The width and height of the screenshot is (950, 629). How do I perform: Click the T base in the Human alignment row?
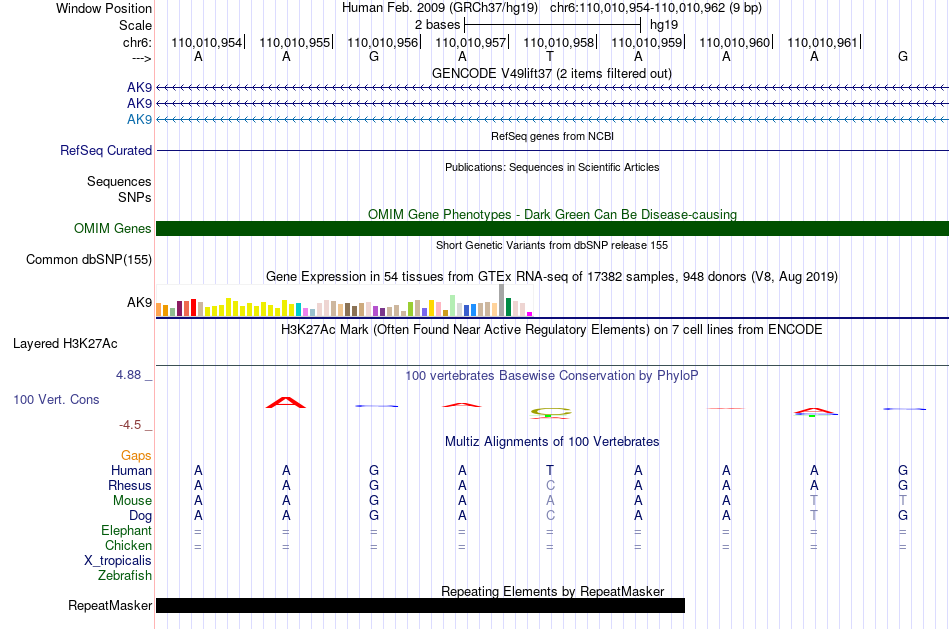[550, 470]
